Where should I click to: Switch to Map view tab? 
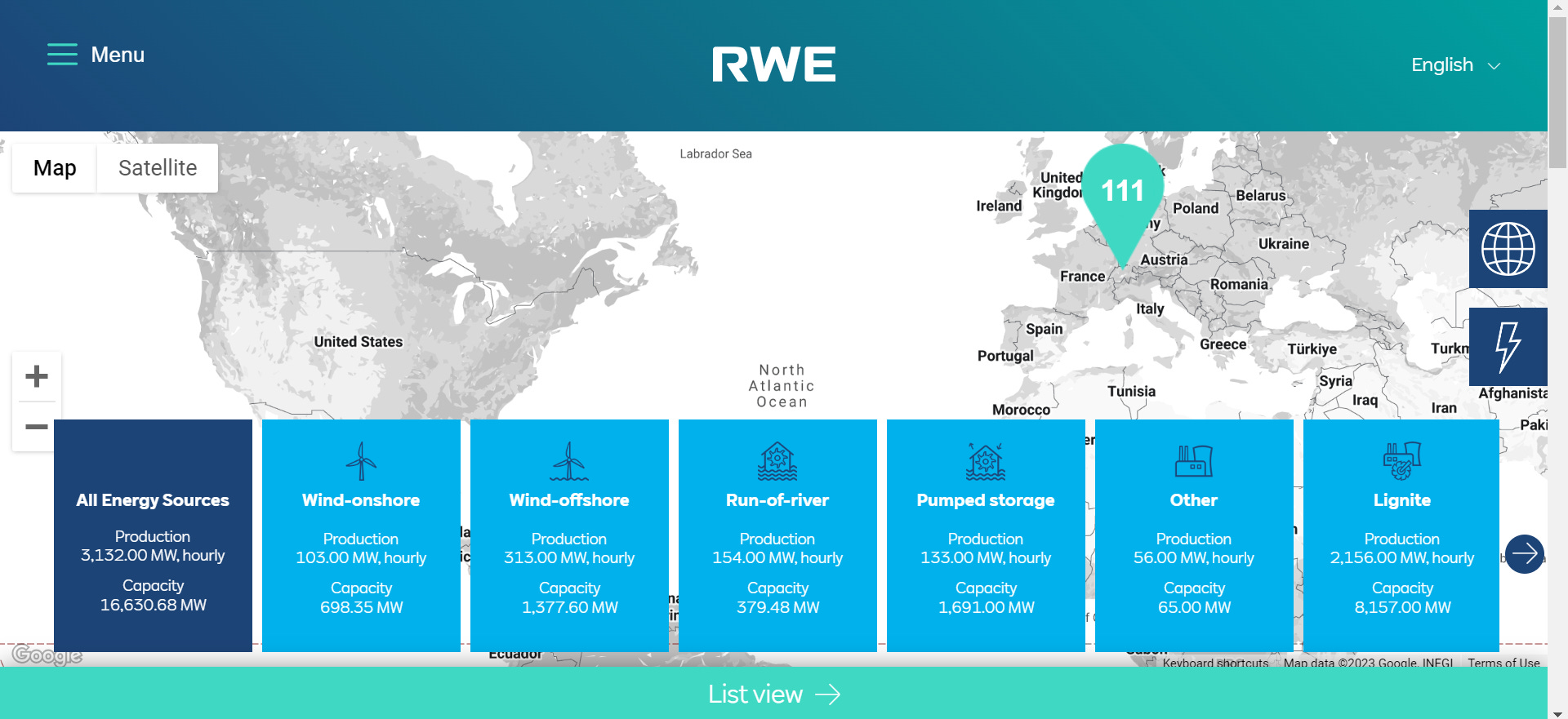(x=55, y=168)
